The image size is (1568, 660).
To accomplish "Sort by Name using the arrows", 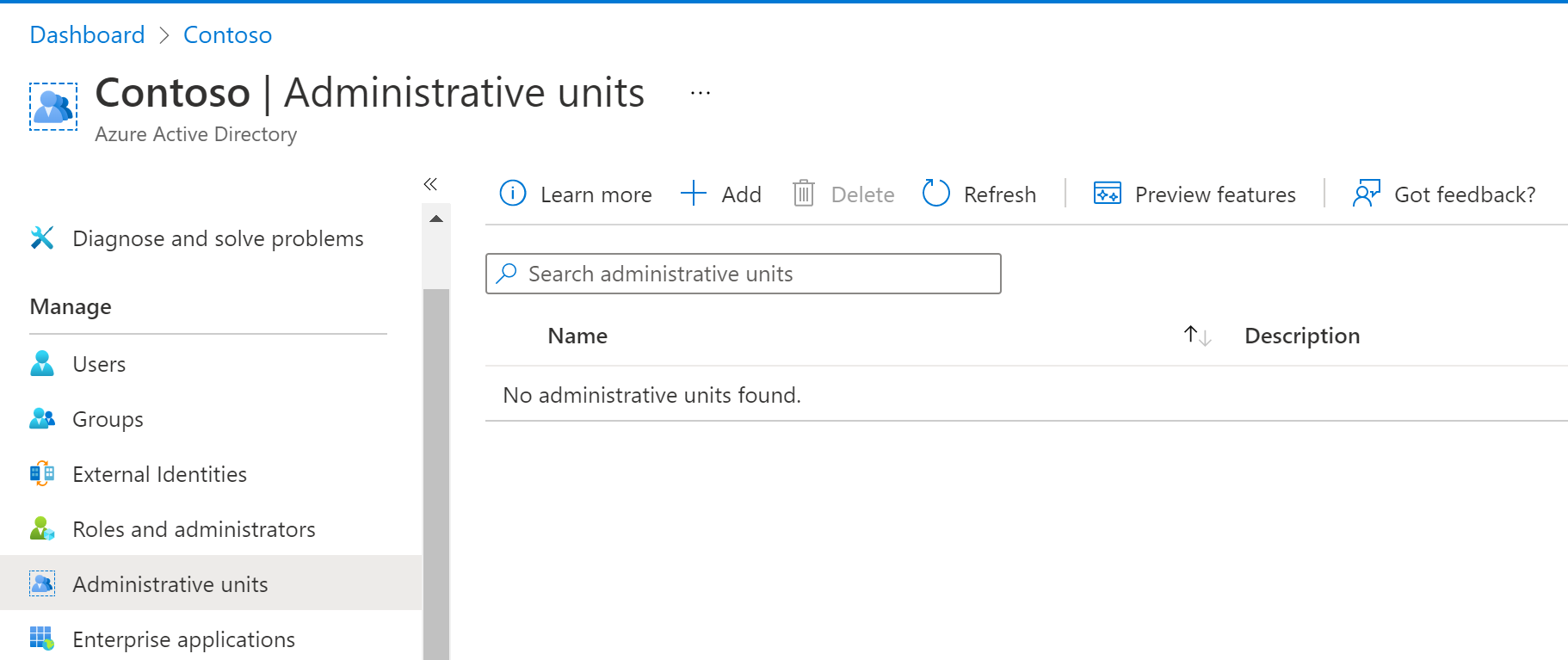I will 1197,336.
